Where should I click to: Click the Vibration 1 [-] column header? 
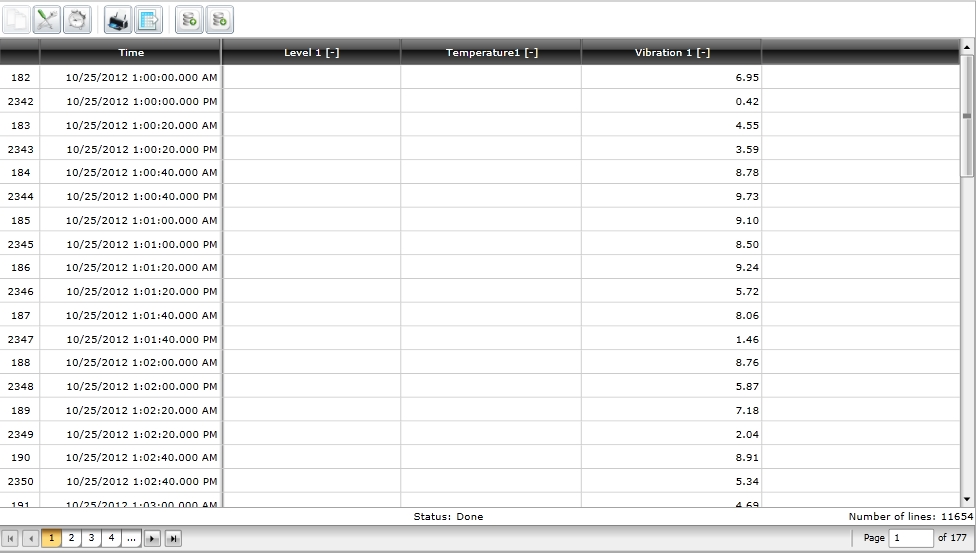(x=671, y=52)
